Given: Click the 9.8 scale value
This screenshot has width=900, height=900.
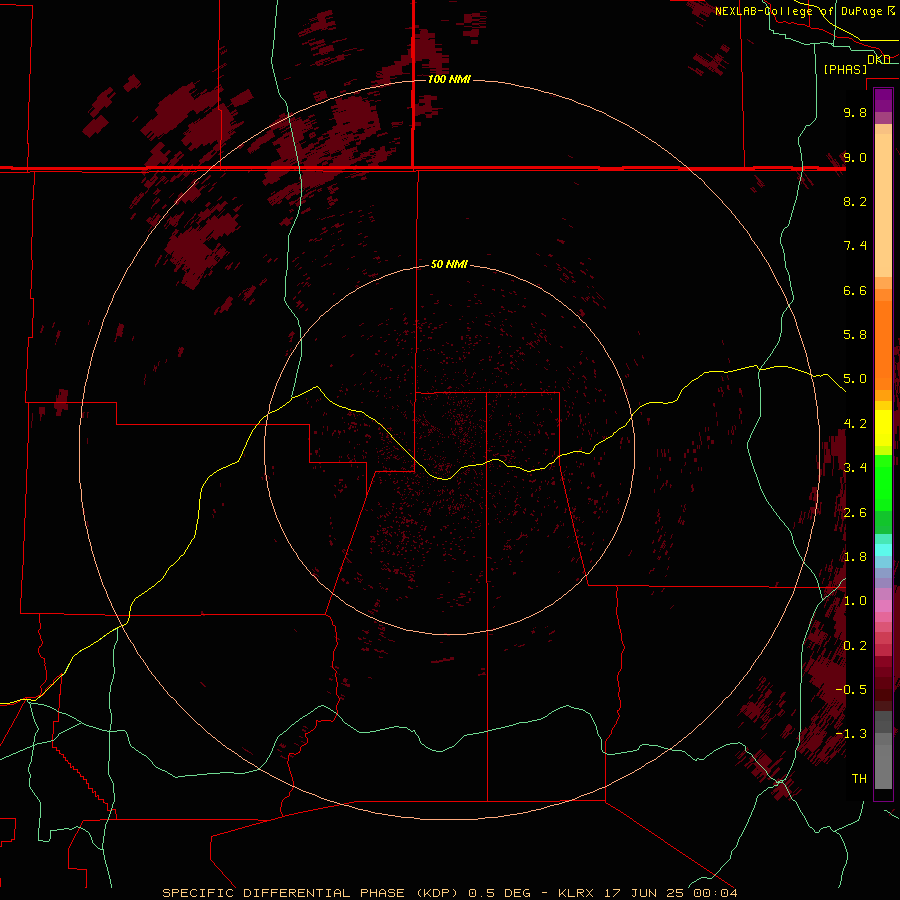Looking at the screenshot, I should (855, 112).
